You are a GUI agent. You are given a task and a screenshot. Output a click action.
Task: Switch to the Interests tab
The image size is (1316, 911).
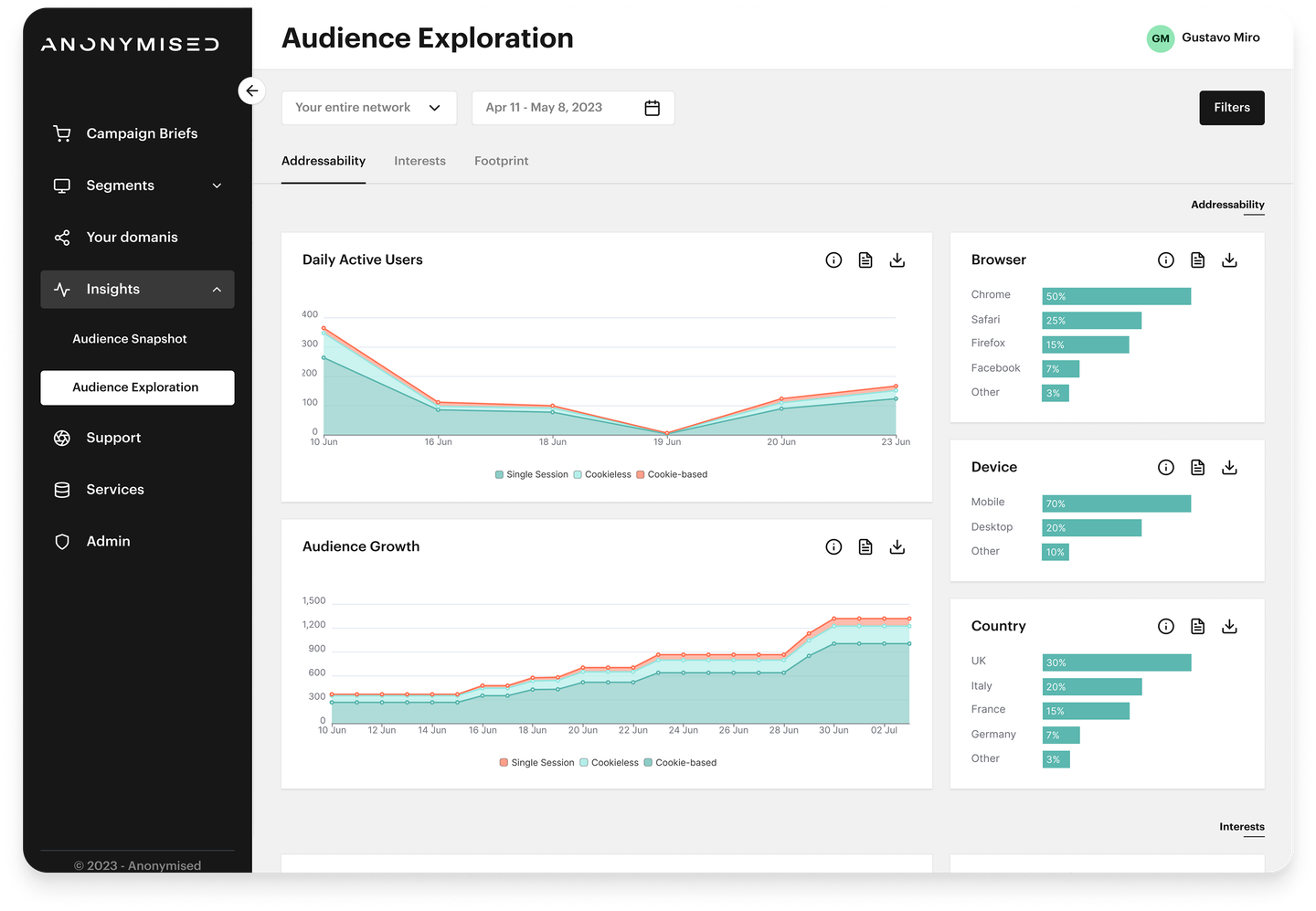click(420, 161)
